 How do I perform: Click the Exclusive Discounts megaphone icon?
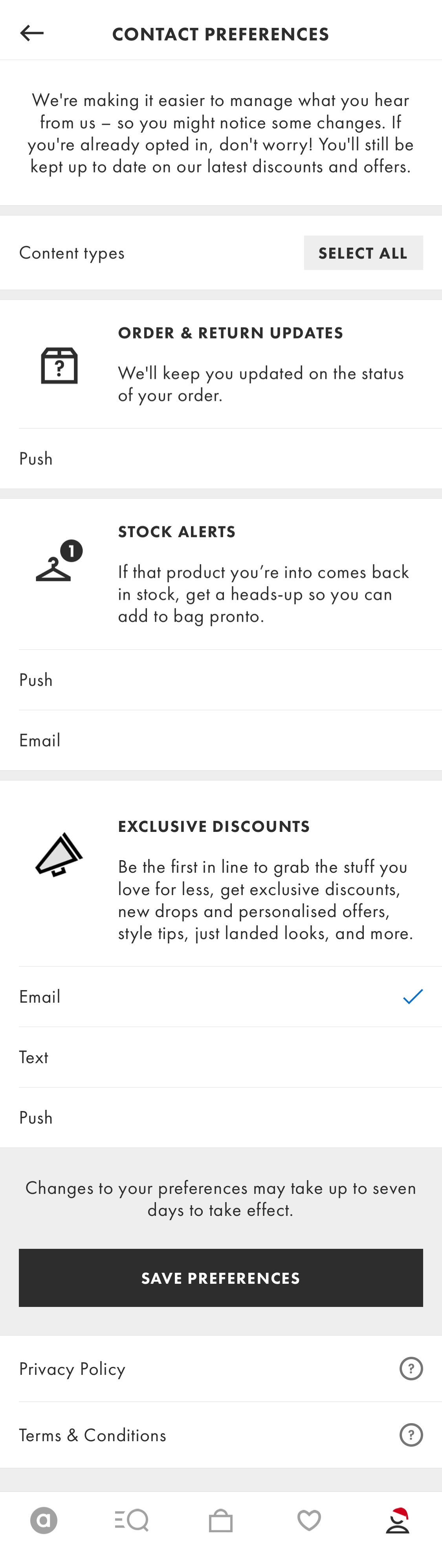(58, 855)
